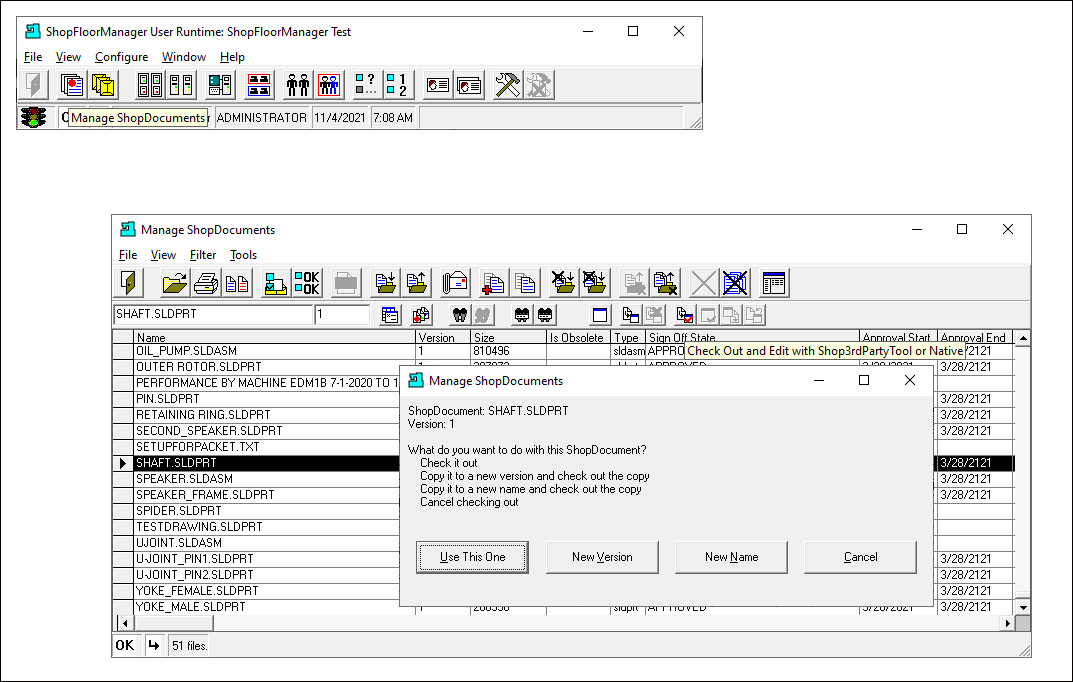
Task: Click the vertical scrollbar down arrow
Action: [1022, 607]
